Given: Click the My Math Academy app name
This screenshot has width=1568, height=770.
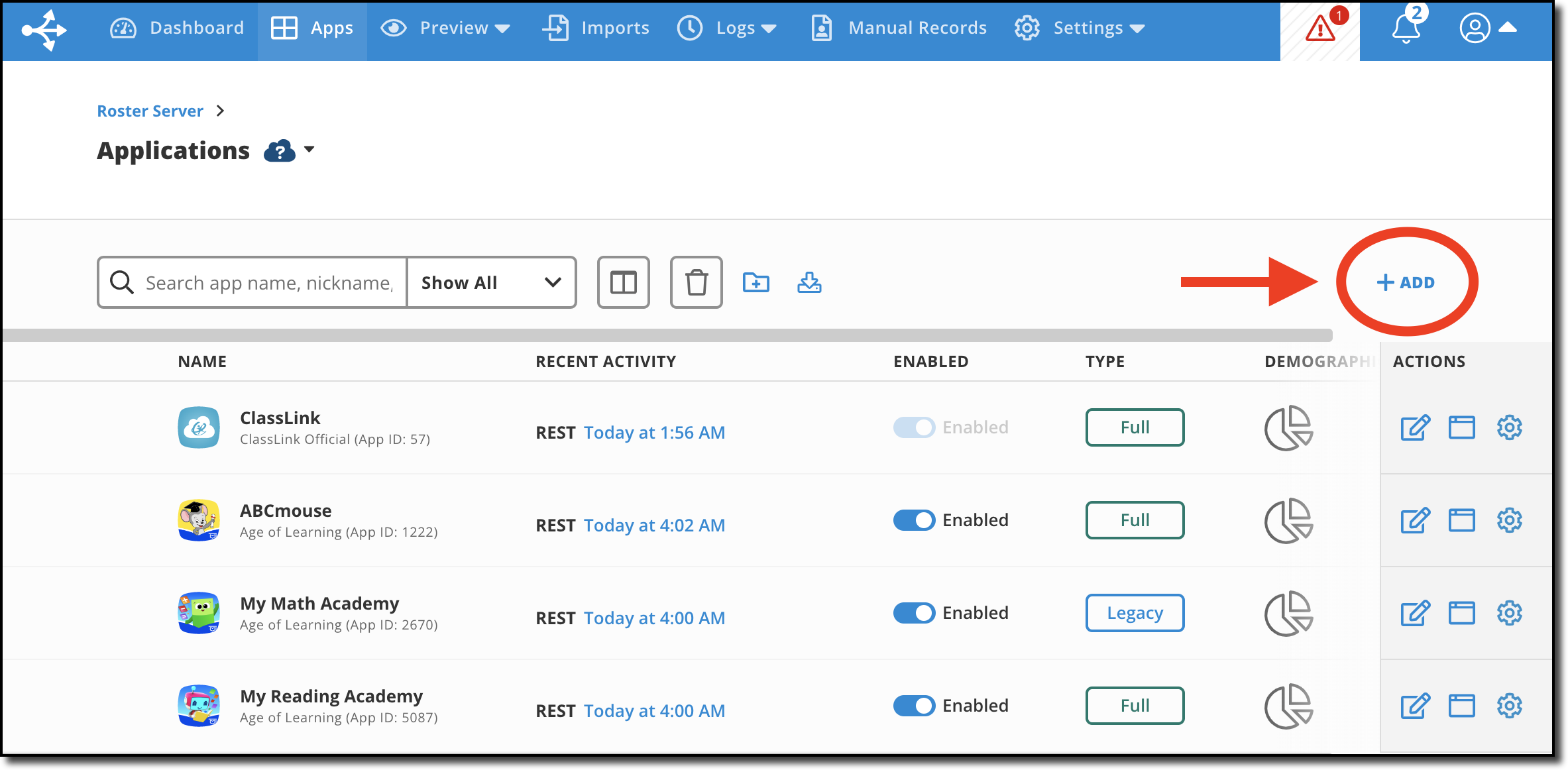Looking at the screenshot, I should [319, 604].
